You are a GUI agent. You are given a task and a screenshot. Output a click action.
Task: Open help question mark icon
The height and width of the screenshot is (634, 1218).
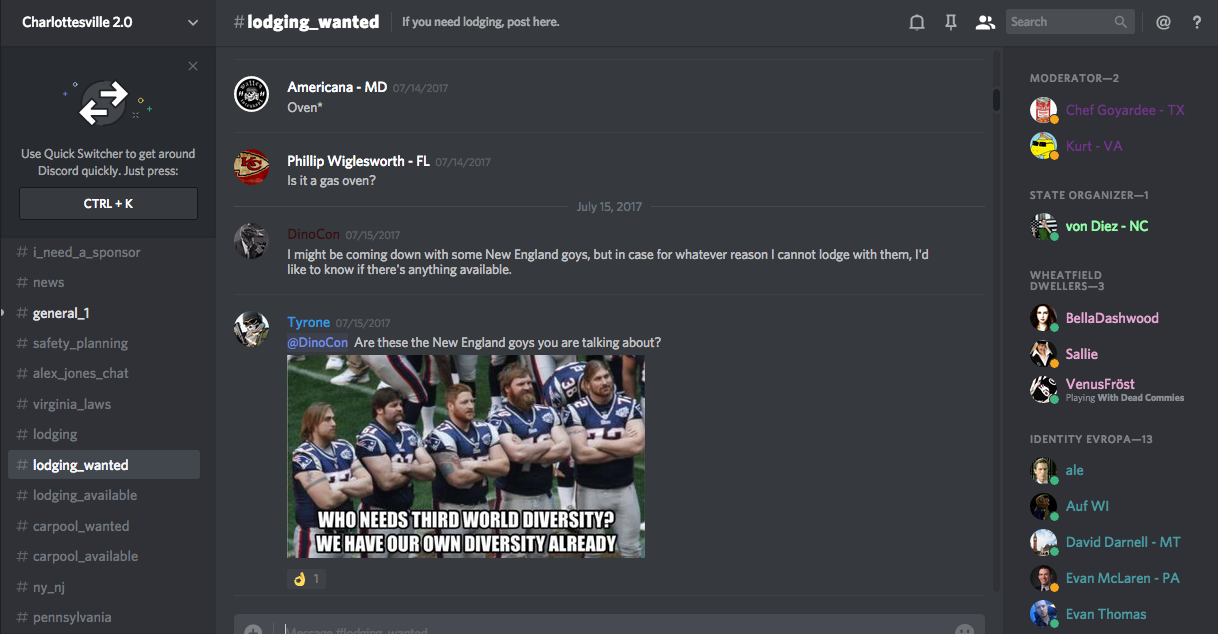1197,22
